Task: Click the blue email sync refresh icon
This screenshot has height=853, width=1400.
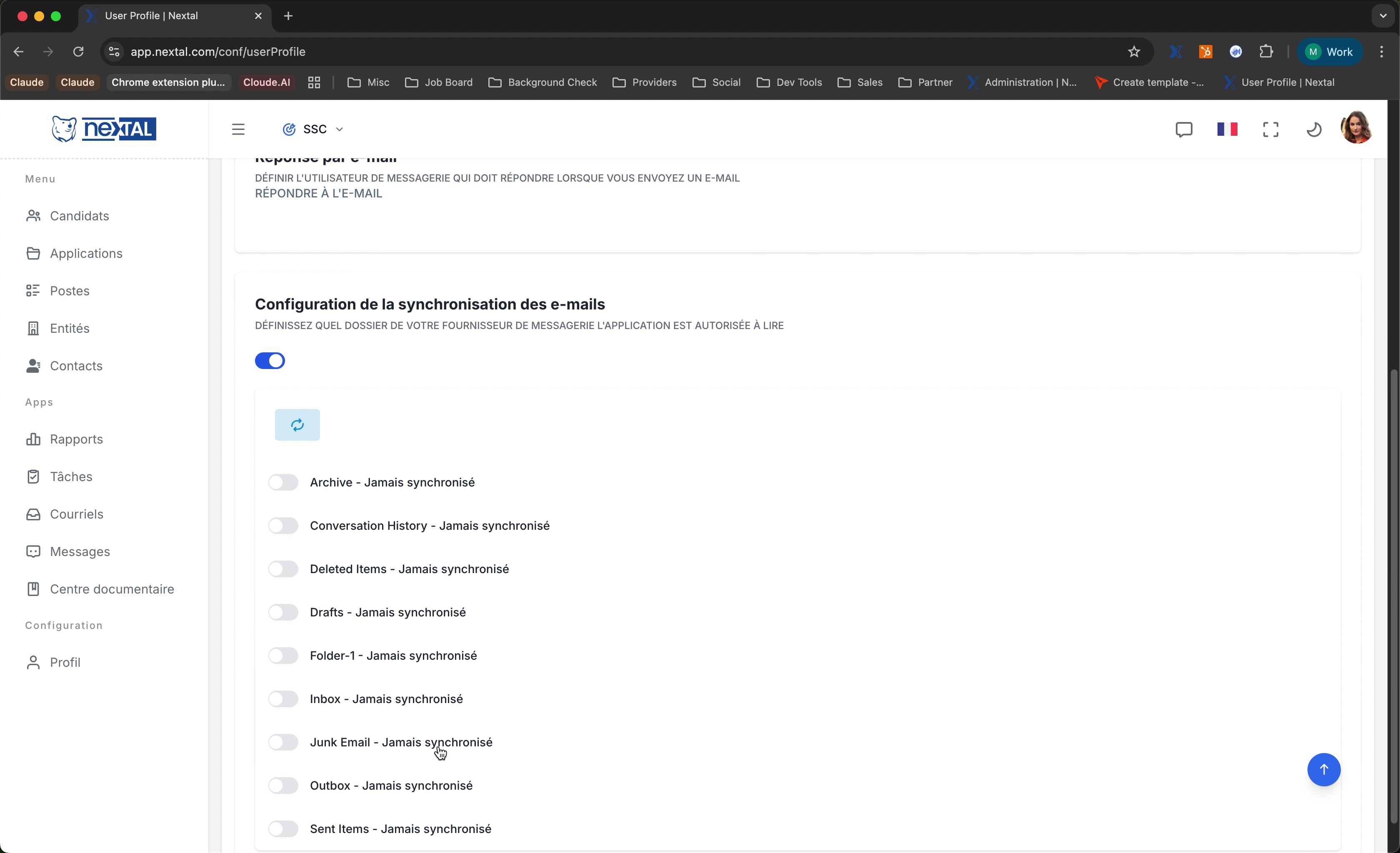Action: 297,424
